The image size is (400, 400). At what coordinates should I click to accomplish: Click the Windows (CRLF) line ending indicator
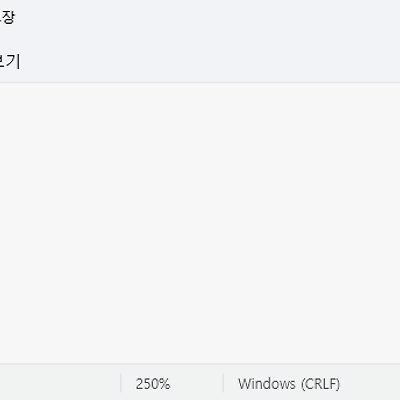coord(289,384)
